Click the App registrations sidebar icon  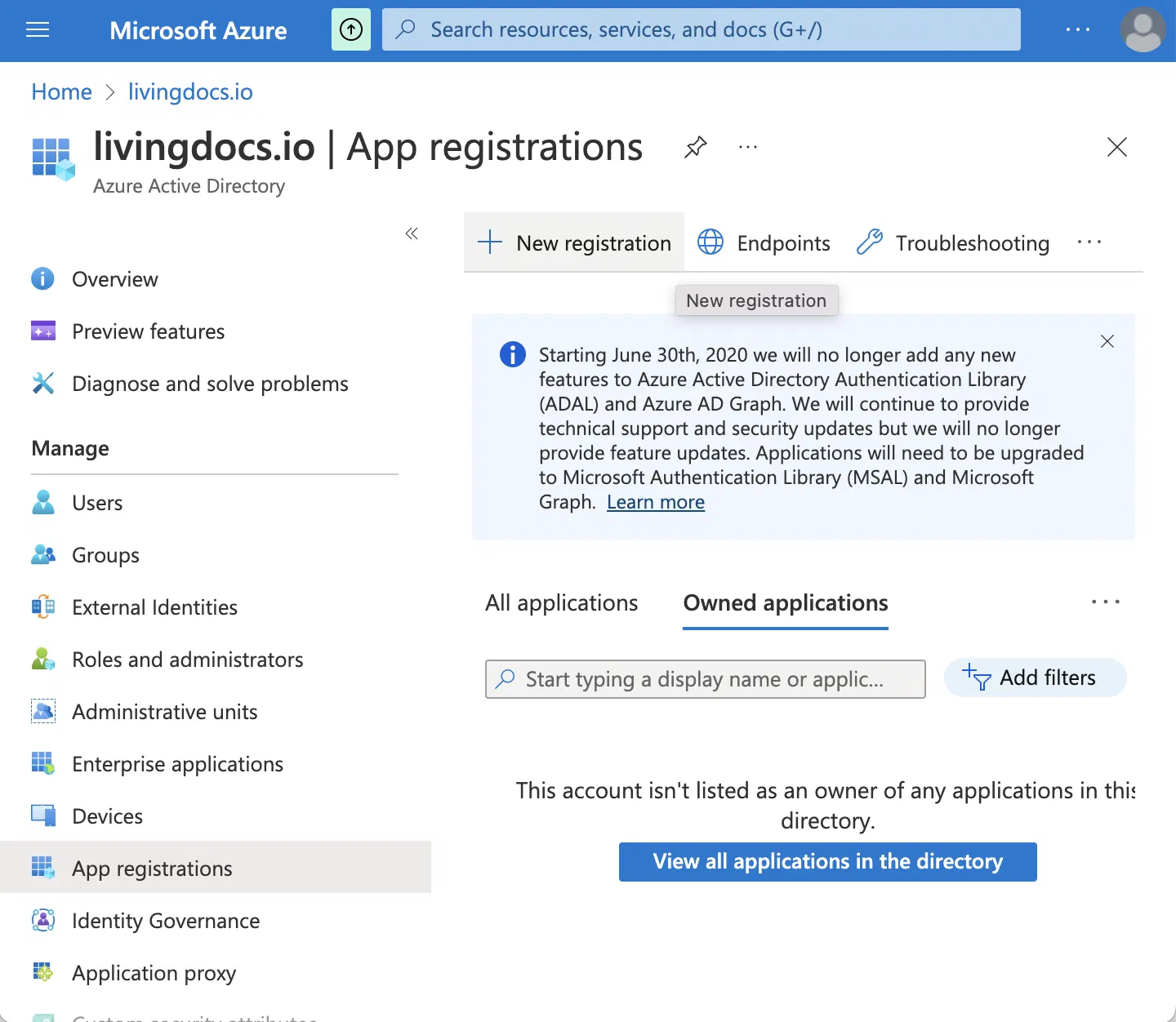pos(43,868)
